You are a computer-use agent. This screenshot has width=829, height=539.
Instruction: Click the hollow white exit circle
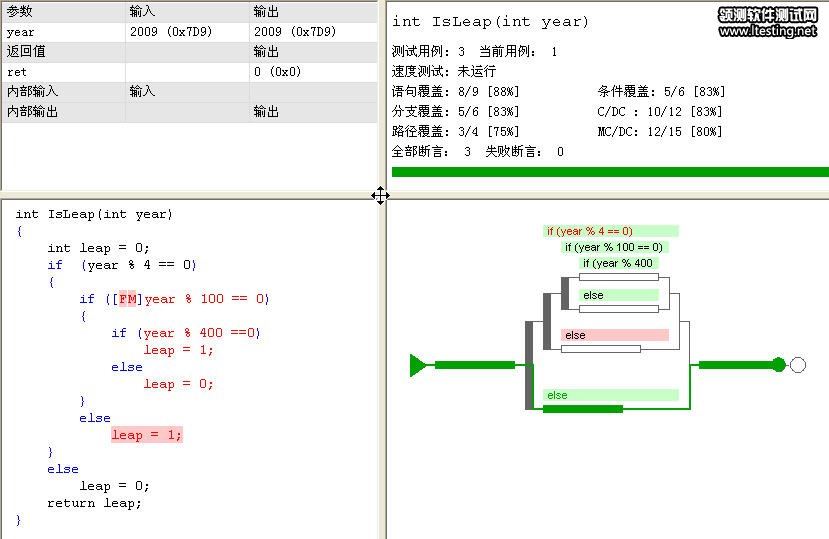(x=797, y=365)
